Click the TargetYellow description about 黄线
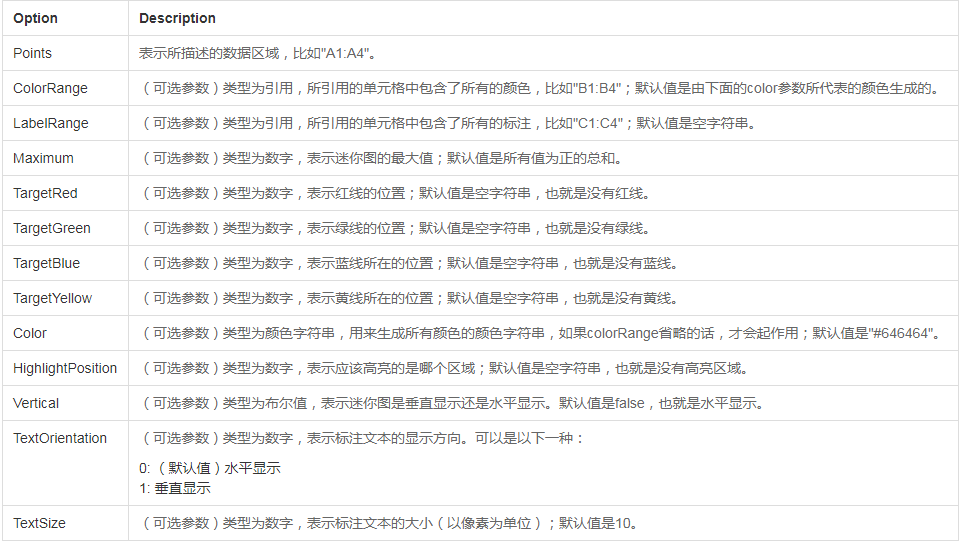The image size is (965, 541). pos(410,299)
